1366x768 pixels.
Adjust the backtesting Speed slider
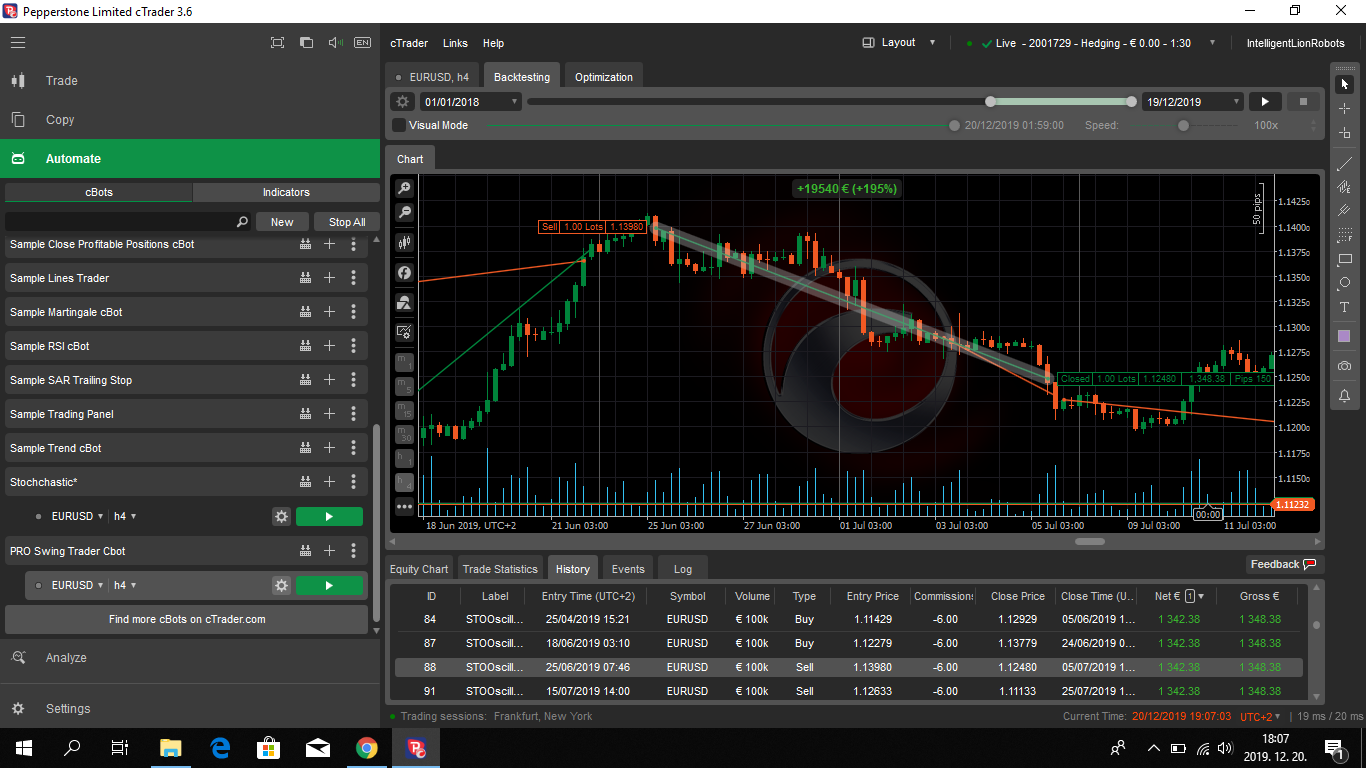coord(1183,125)
